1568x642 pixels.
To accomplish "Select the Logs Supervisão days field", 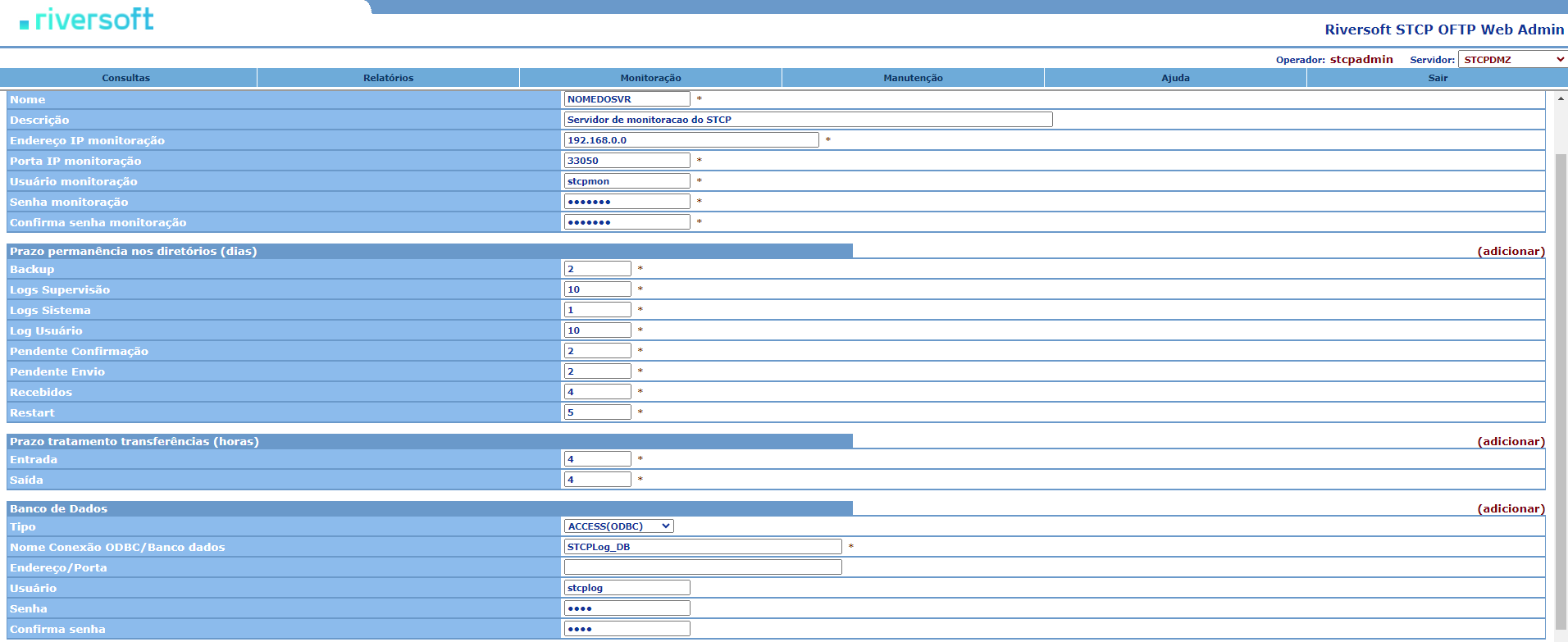I will (598, 289).
